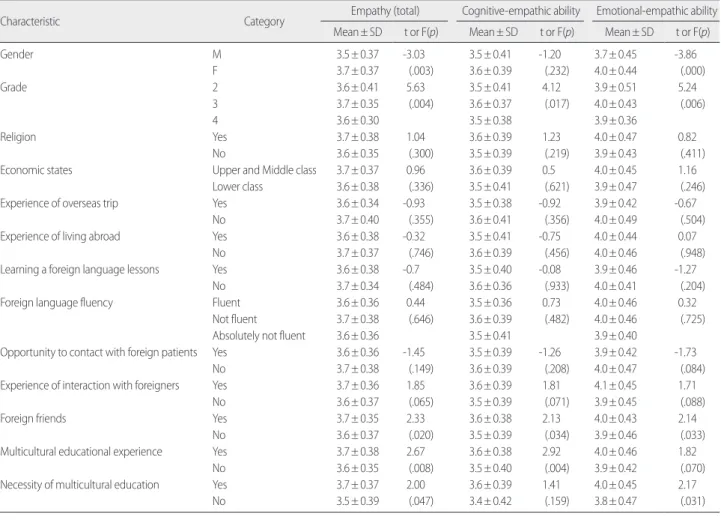Image resolution: width=721 pixels, height=520 pixels.
Task: Click the 'Grade' row label
Action: tap(13, 87)
